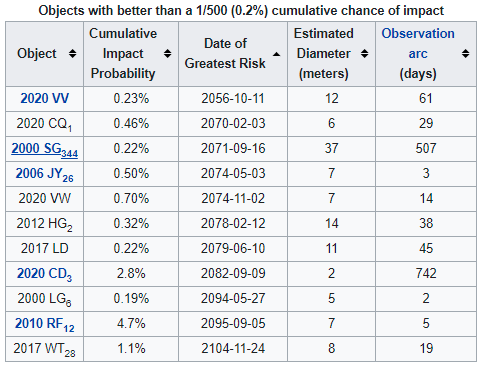Select the 4.7% probability cell
Screen dimensions: 481x367
pyautogui.click(x=131, y=324)
